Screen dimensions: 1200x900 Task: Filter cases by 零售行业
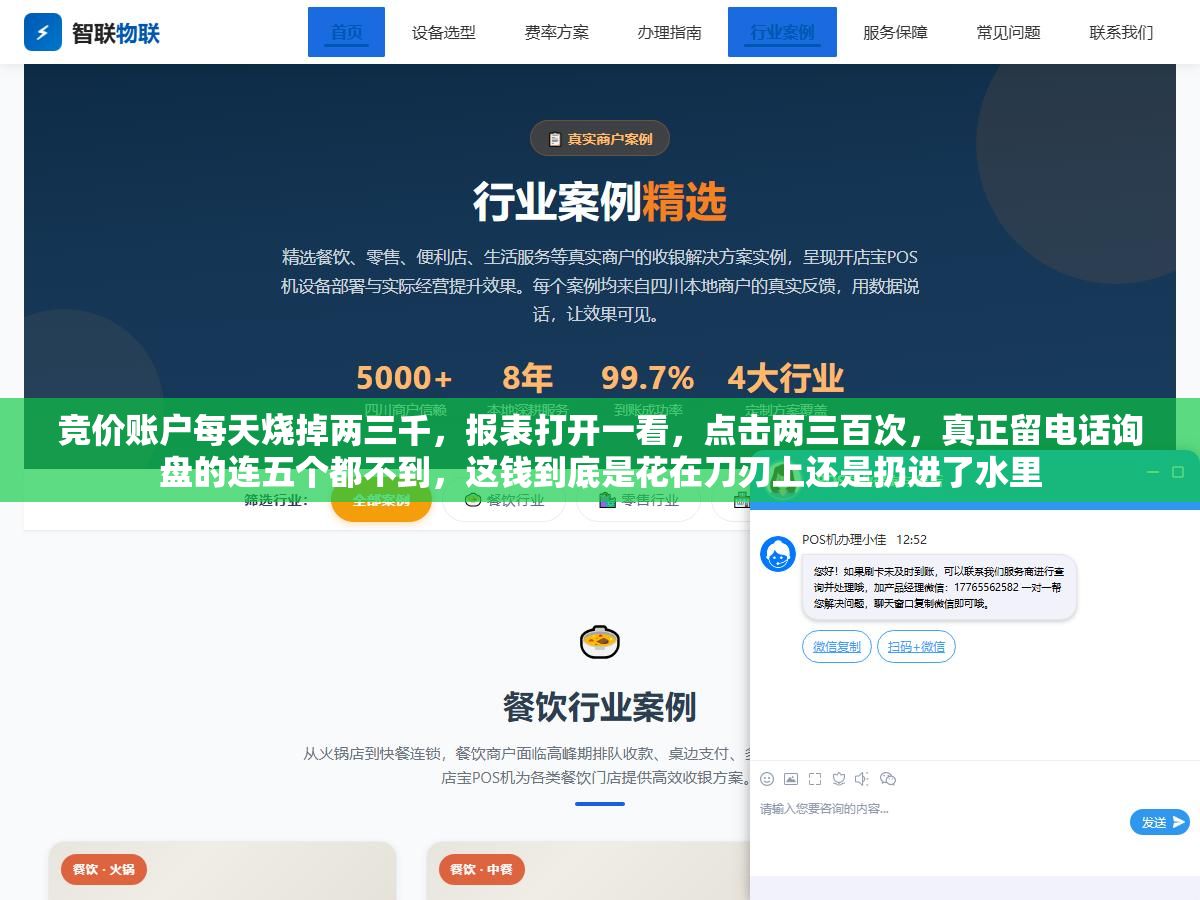pos(639,500)
